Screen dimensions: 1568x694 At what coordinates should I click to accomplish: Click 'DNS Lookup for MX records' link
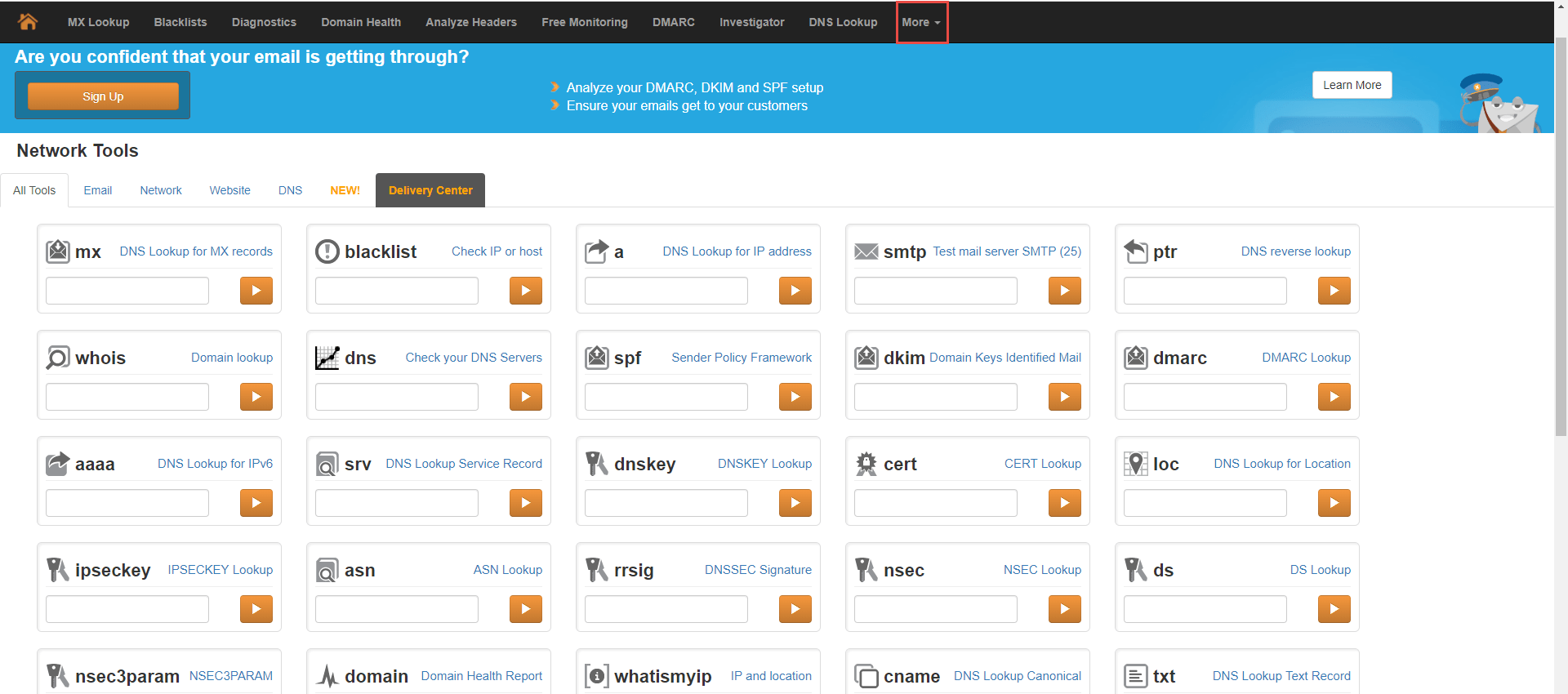[196, 251]
